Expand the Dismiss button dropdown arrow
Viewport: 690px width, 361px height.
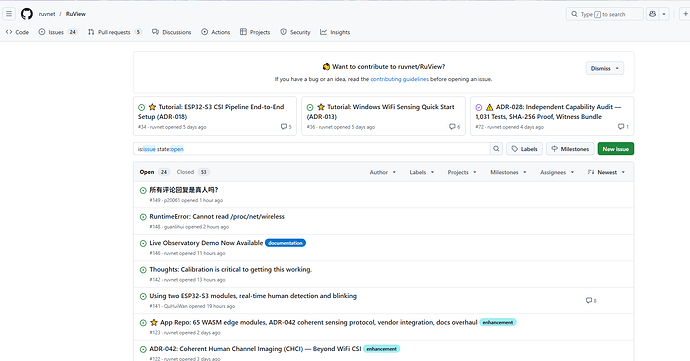(617, 68)
